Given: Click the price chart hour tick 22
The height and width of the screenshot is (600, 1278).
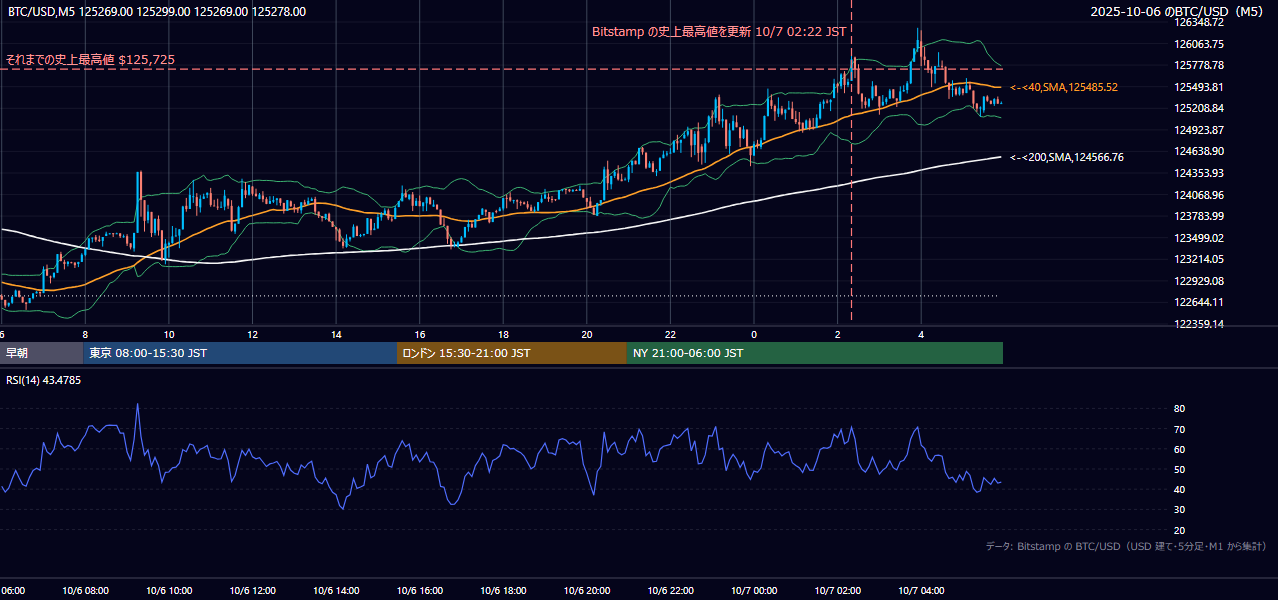Looking at the screenshot, I should pyautogui.click(x=670, y=334).
